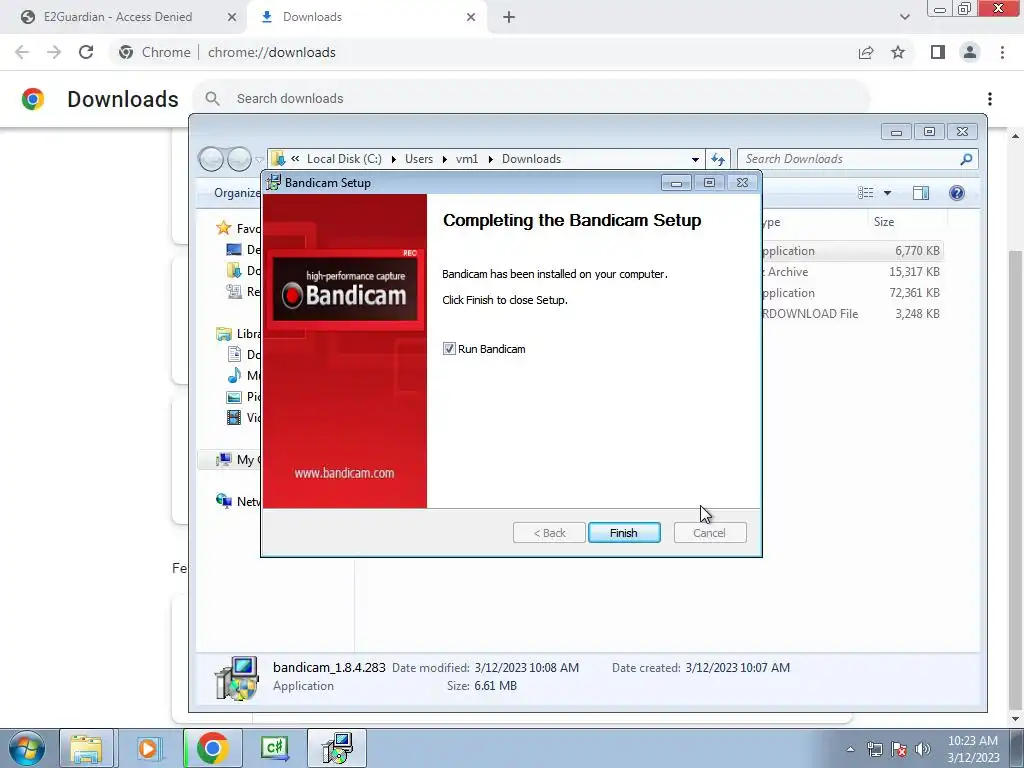This screenshot has width=1024, height=768.
Task: Click www.bandicam.com link in the setup banner
Action: [344, 473]
